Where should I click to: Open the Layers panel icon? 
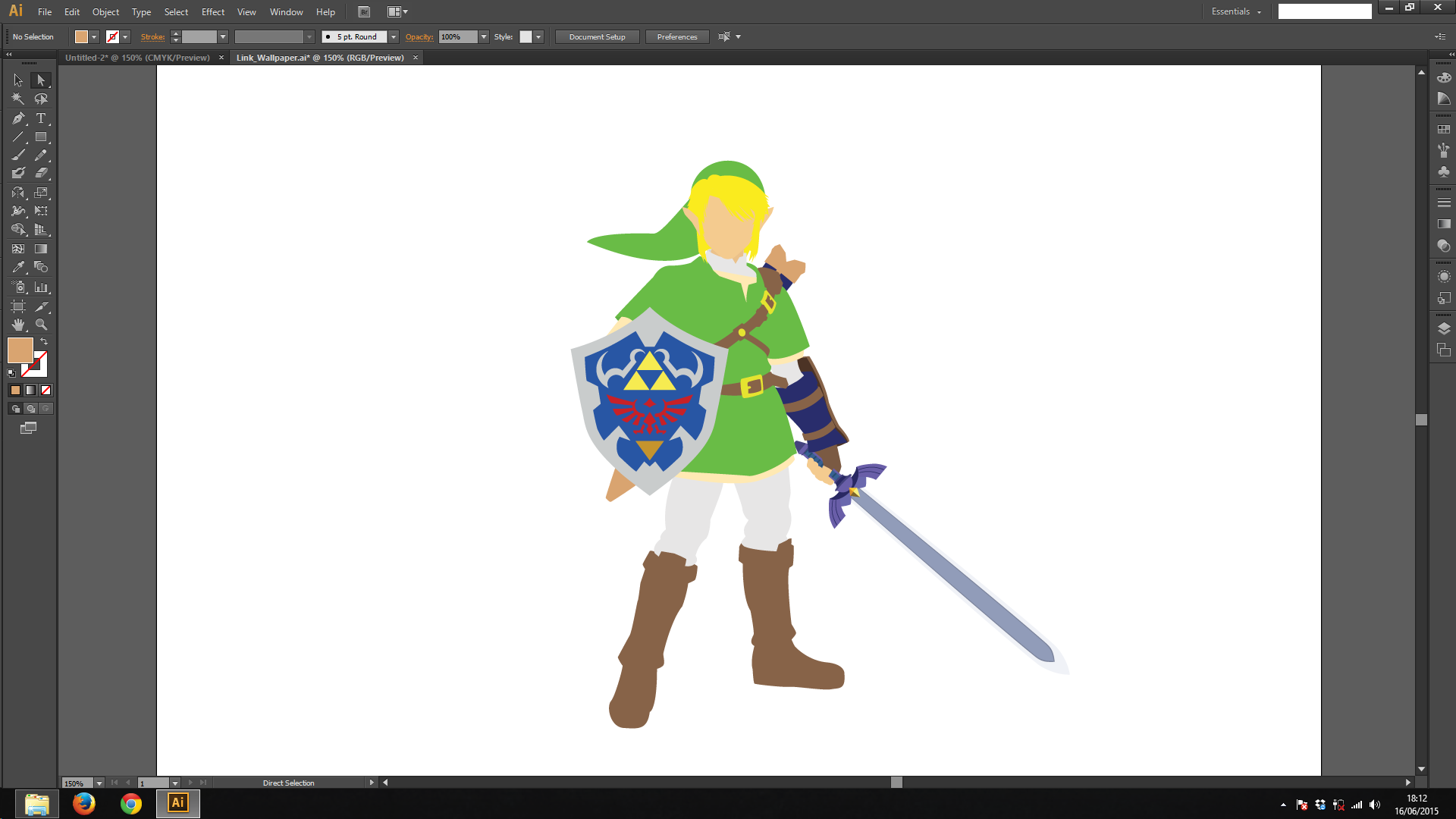[x=1444, y=328]
